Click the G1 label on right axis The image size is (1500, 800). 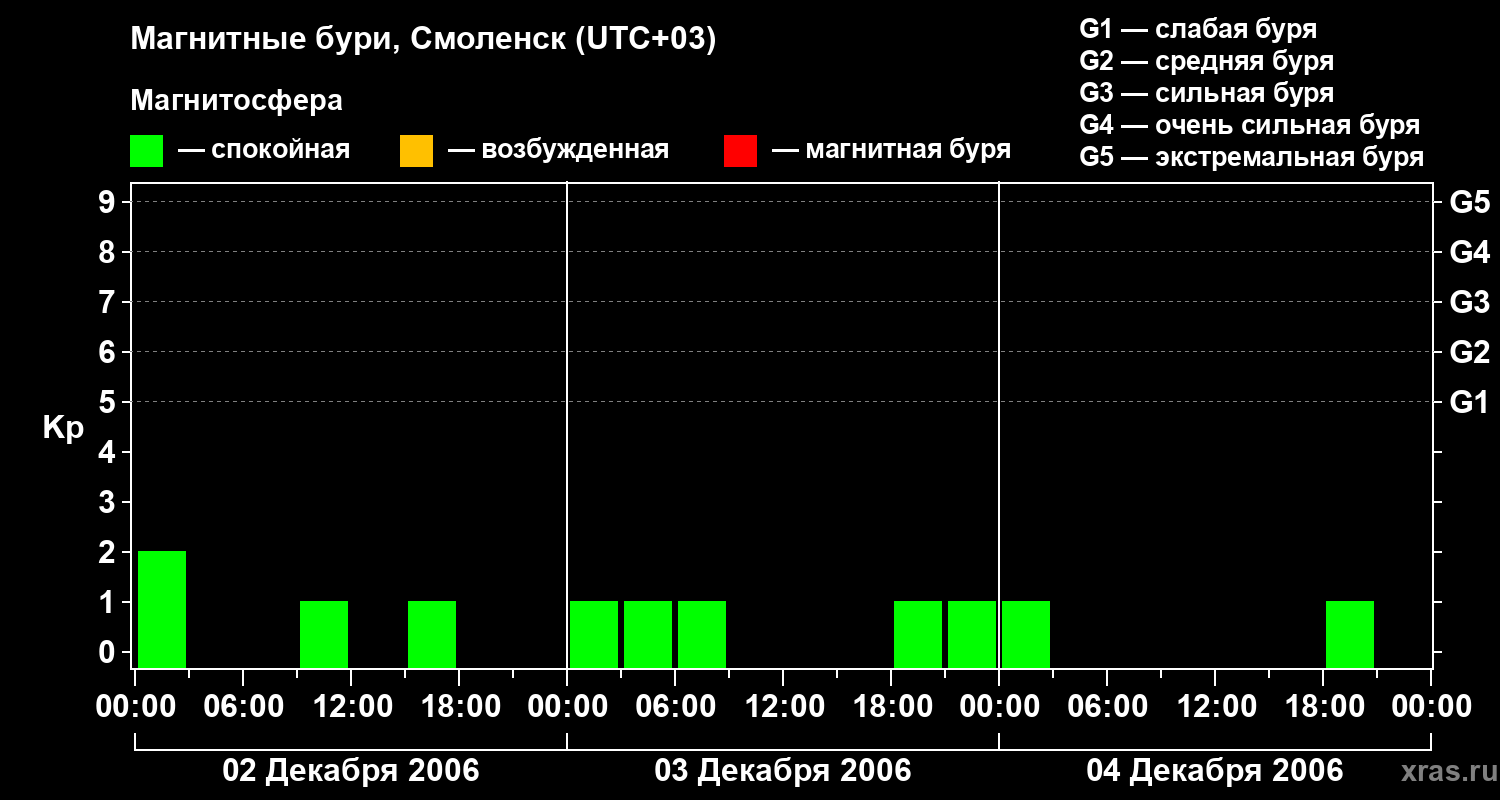[x=1470, y=402]
